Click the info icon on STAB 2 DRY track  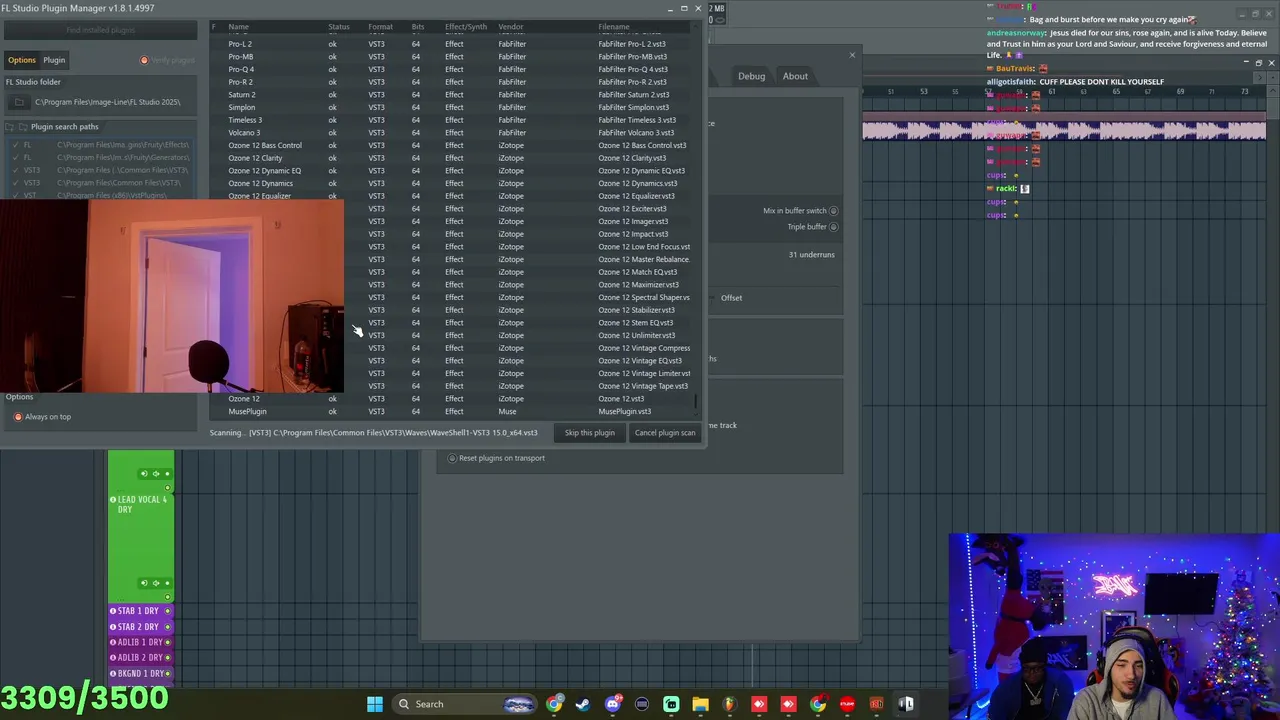tap(113, 627)
